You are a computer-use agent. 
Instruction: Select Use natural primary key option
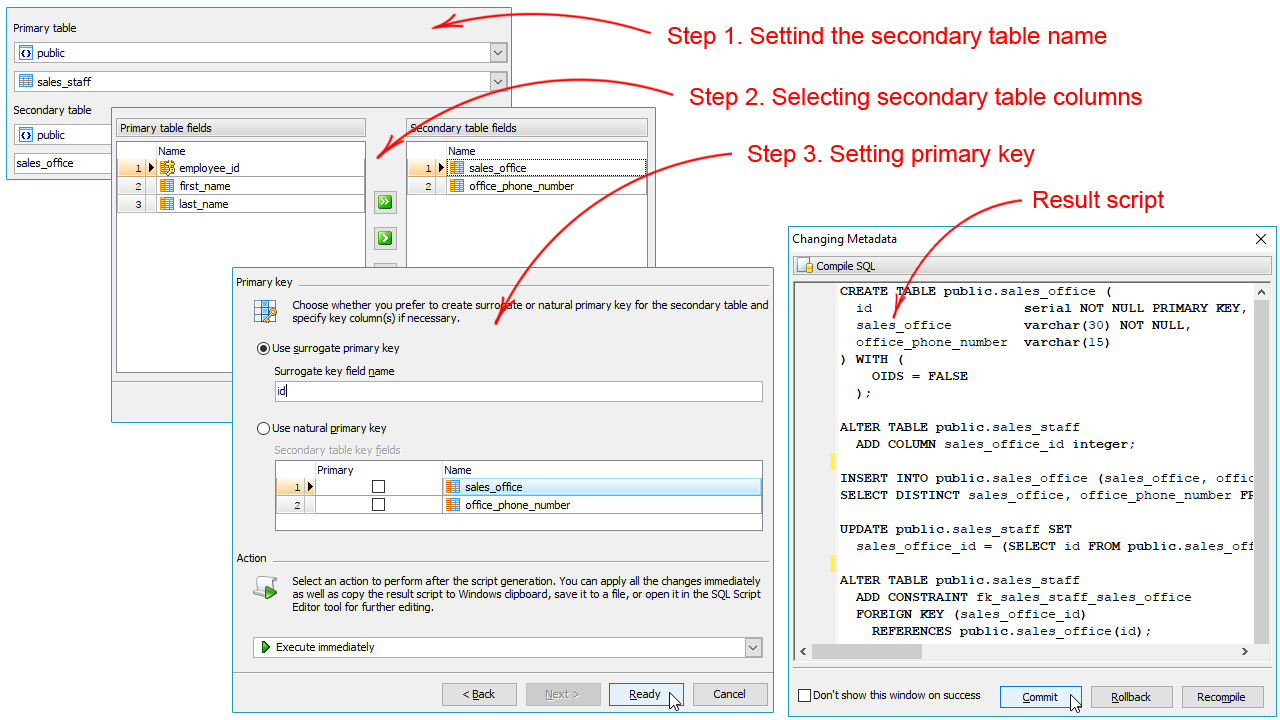click(x=264, y=428)
